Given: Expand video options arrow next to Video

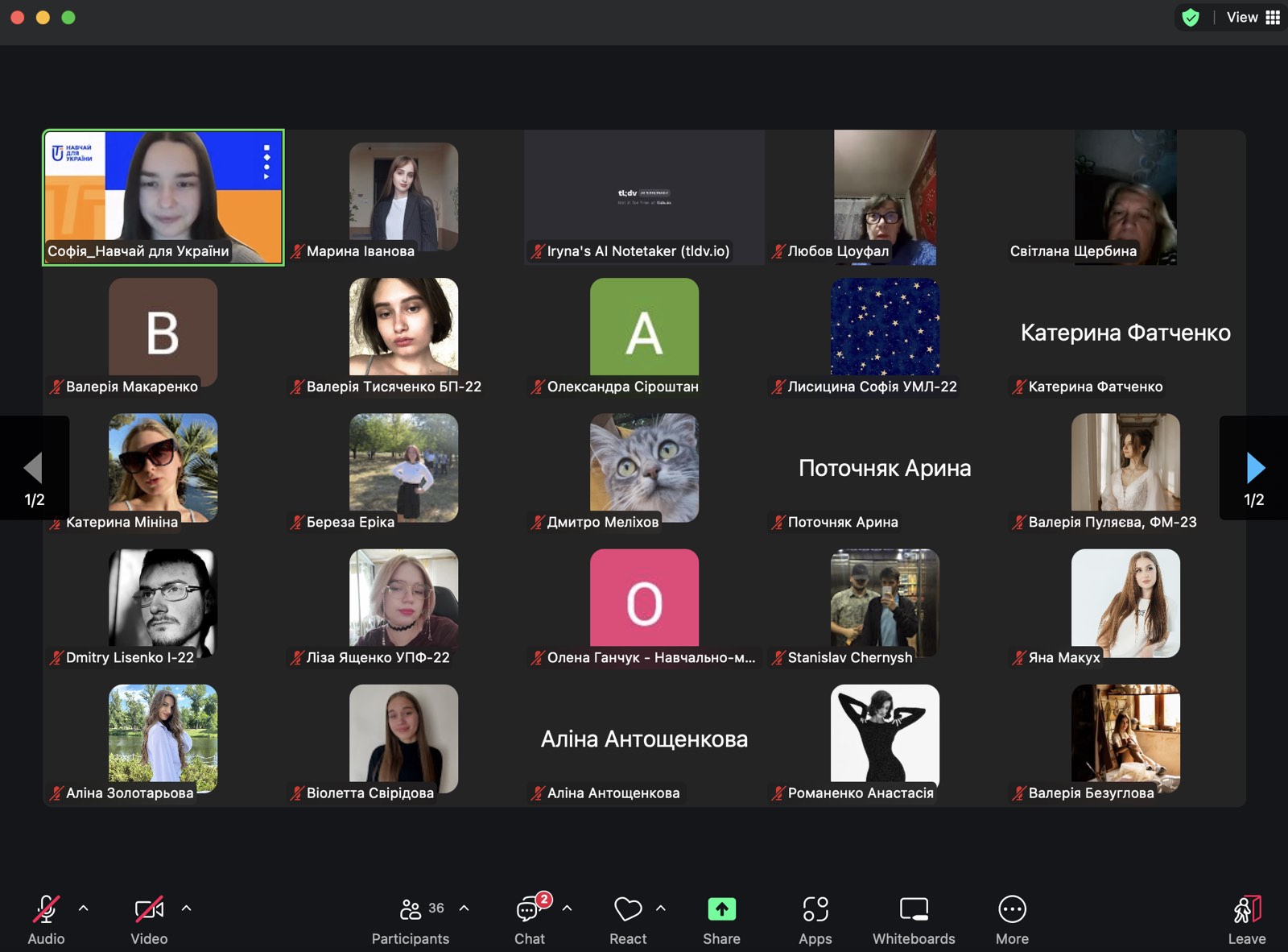Looking at the screenshot, I should tap(187, 909).
